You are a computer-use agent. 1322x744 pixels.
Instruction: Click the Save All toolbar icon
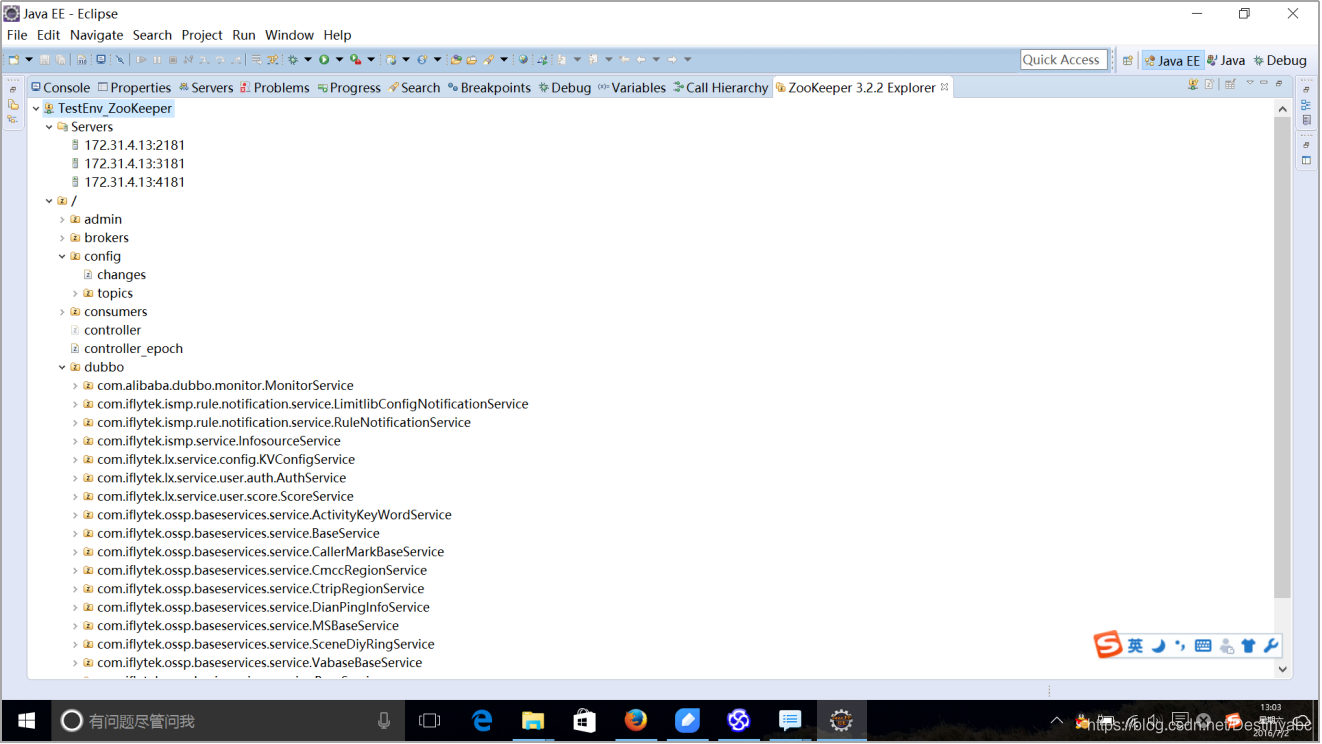(60, 60)
